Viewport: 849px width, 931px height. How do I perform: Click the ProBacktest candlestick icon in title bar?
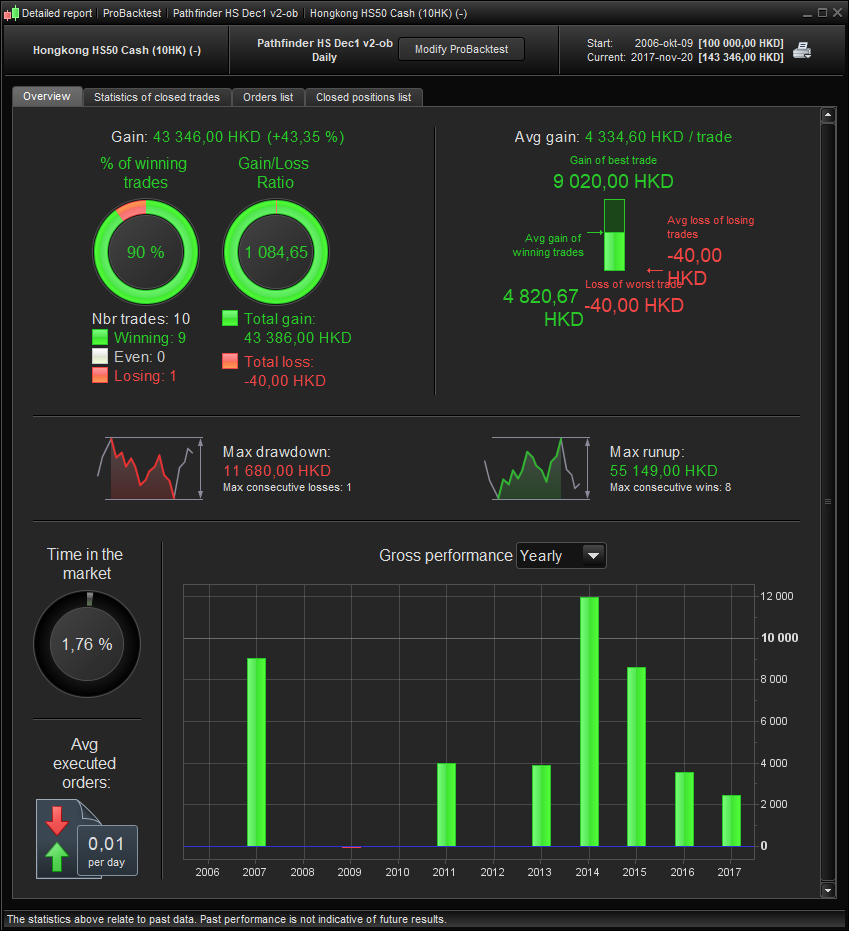11,13
